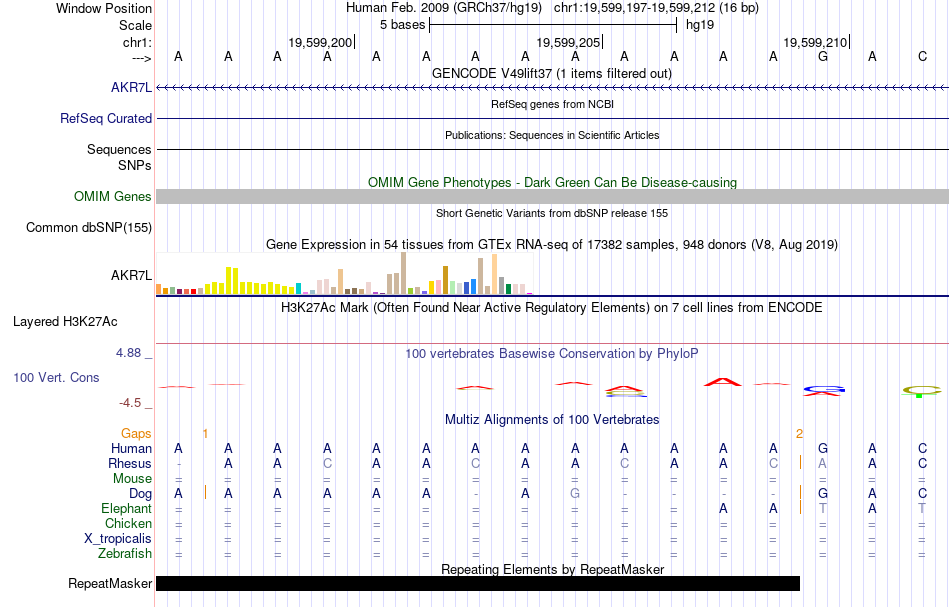Click the -4.5 lower conservation axis value
Viewport: 950px width, 607px height.
click(130, 403)
